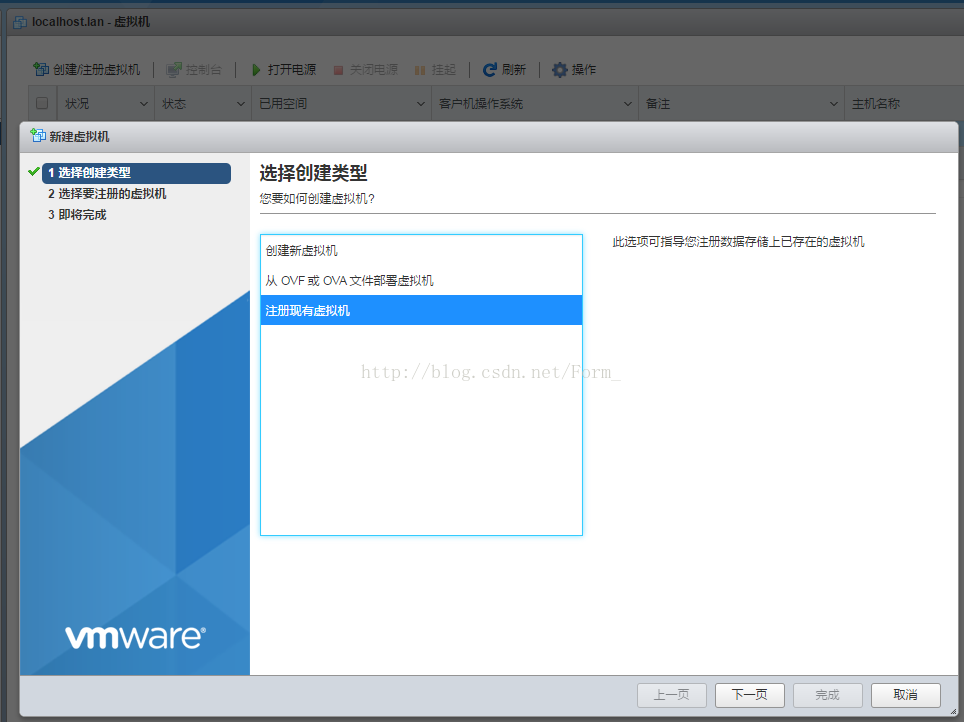Expand the 已用空间 column dropdown arrow
964x722 pixels.
[x=422, y=104]
